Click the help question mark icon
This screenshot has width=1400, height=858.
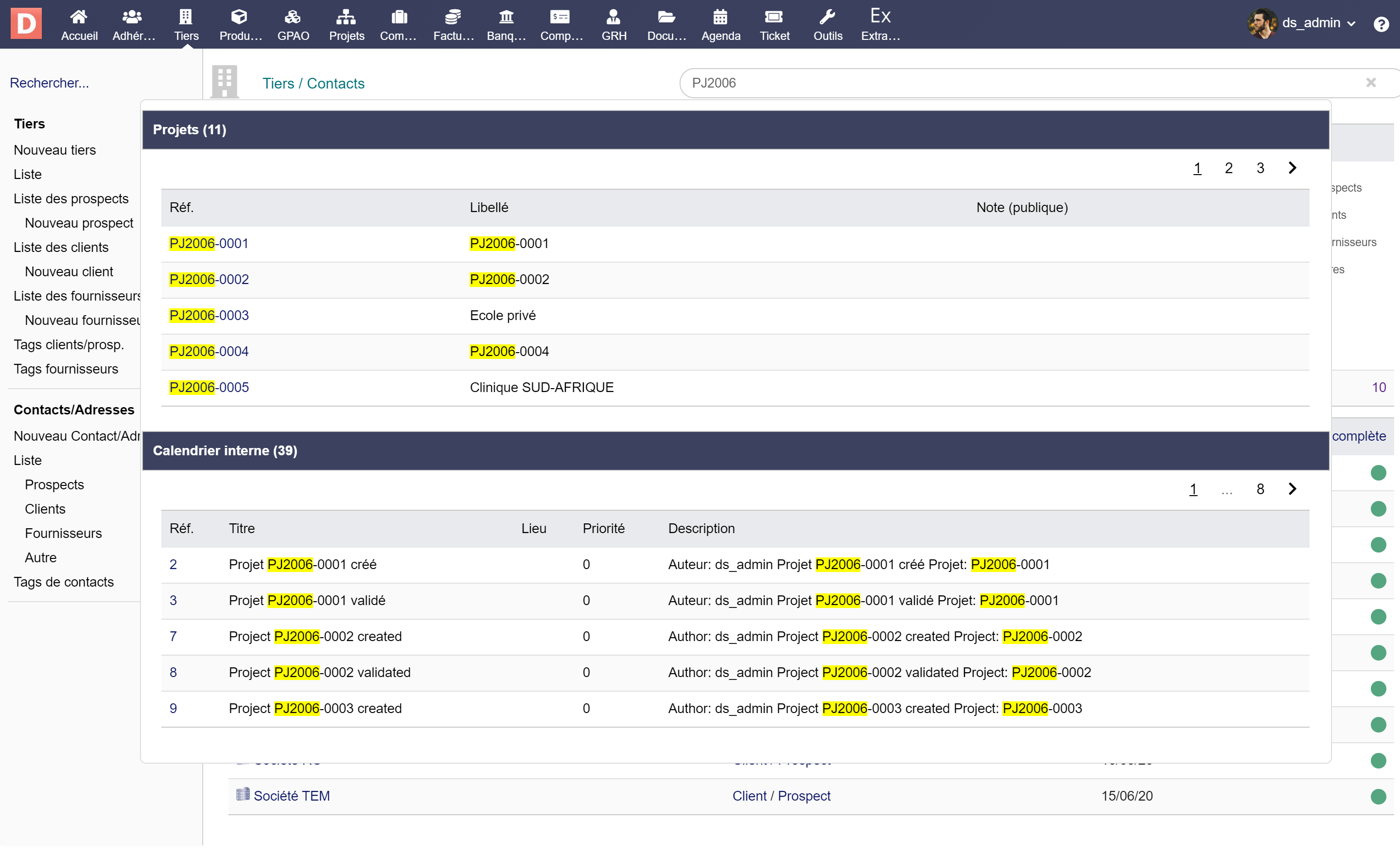pos(1381,24)
